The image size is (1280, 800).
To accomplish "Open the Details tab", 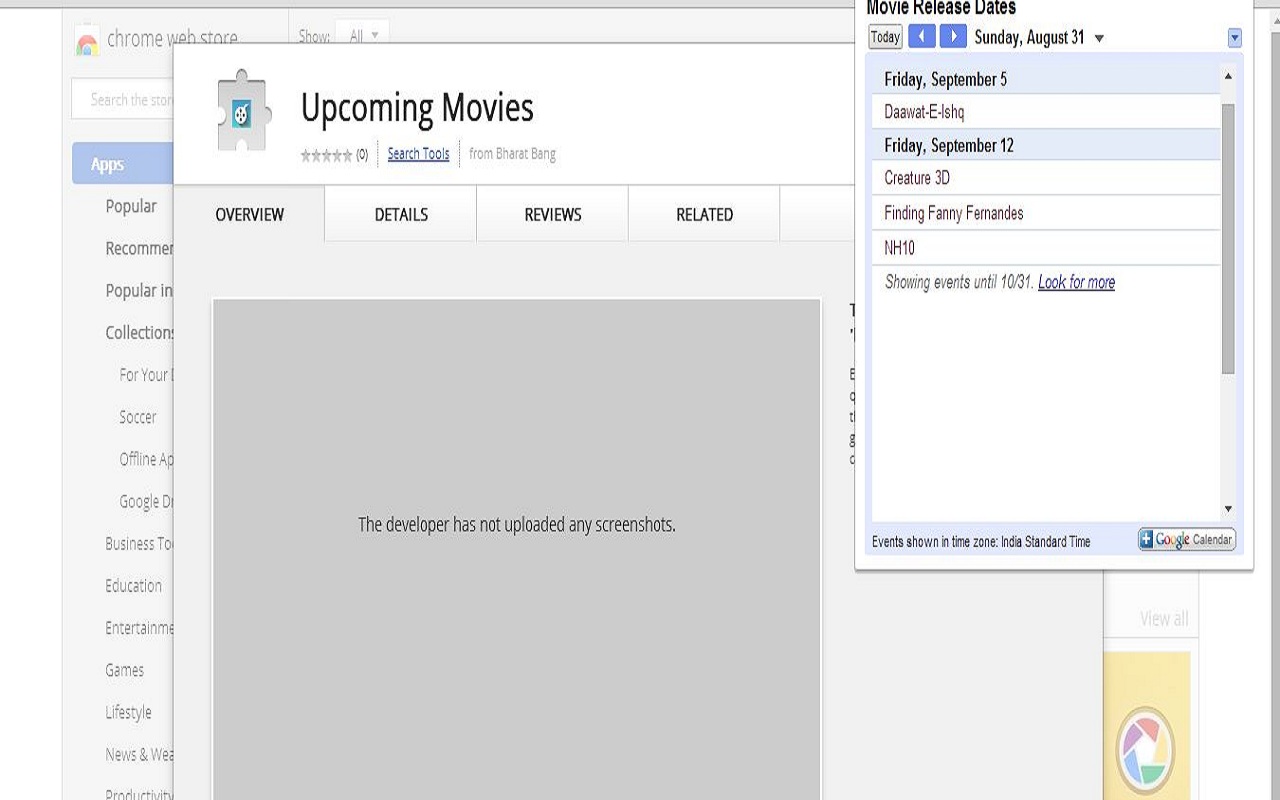I will click(x=400, y=213).
